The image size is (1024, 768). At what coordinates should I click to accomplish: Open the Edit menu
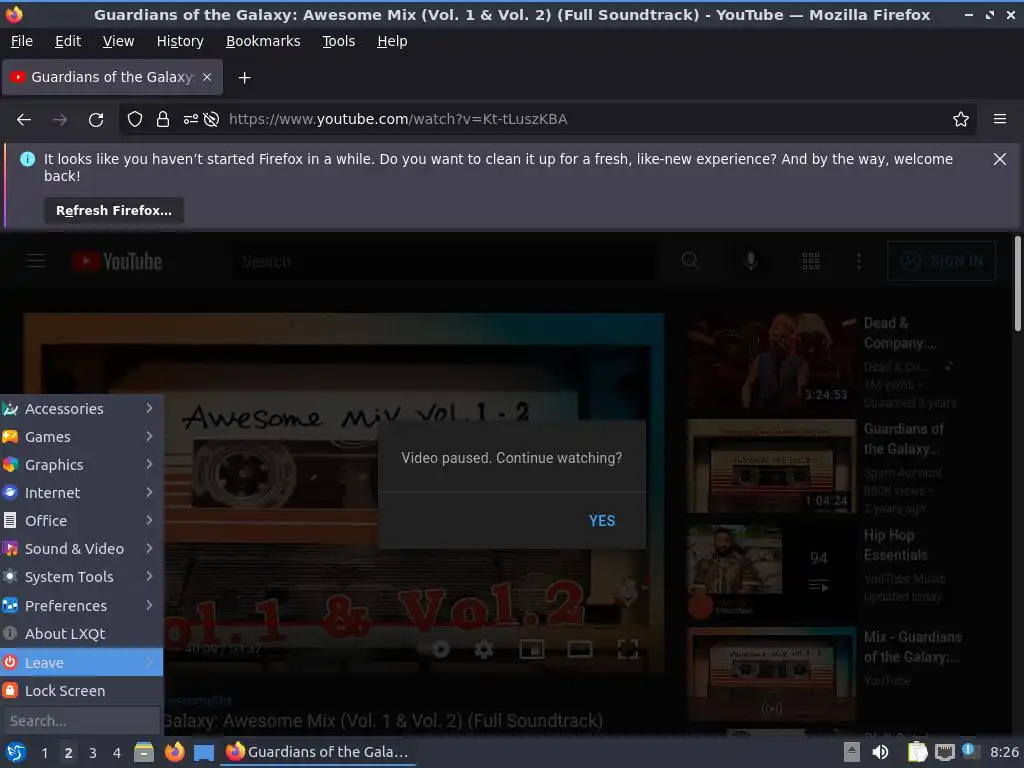pos(68,41)
